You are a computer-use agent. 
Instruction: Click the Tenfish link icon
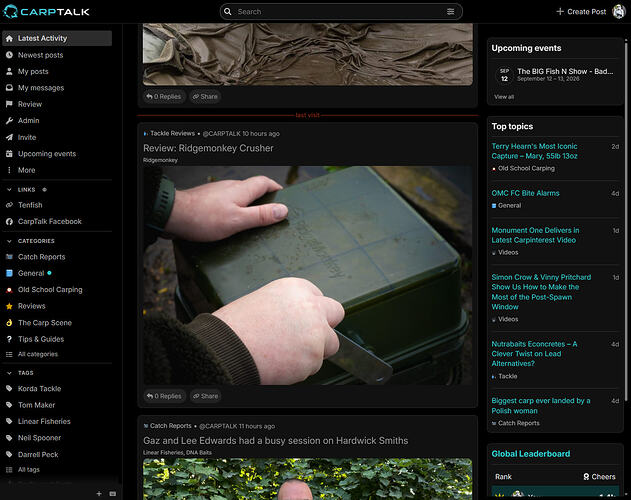[9, 205]
